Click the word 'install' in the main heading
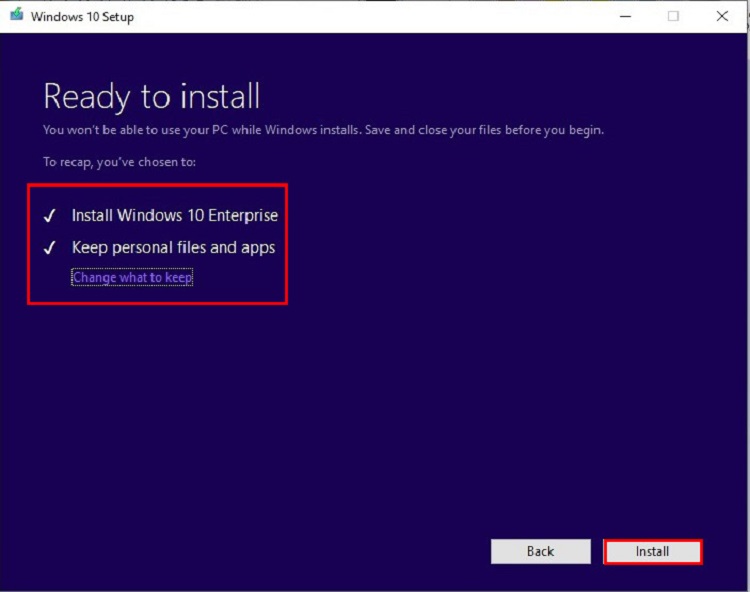This screenshot has width=750, height=592. coord(219,97)
